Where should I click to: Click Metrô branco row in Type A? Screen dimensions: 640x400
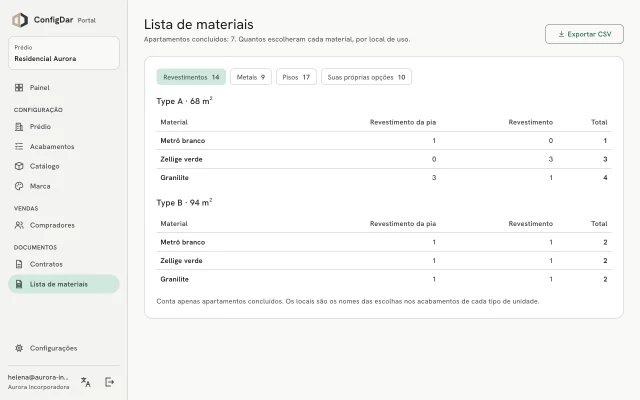click(384, 141)
